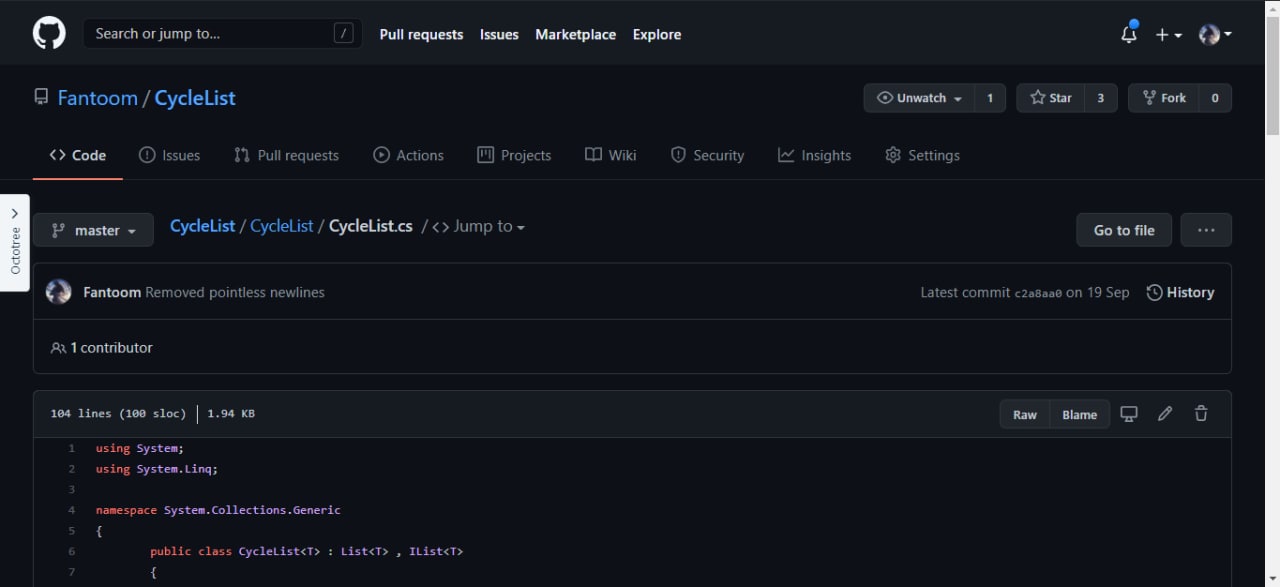Screen dimensions: 1280x587
Task: Select code line number 1
Action: click(71, 448)
